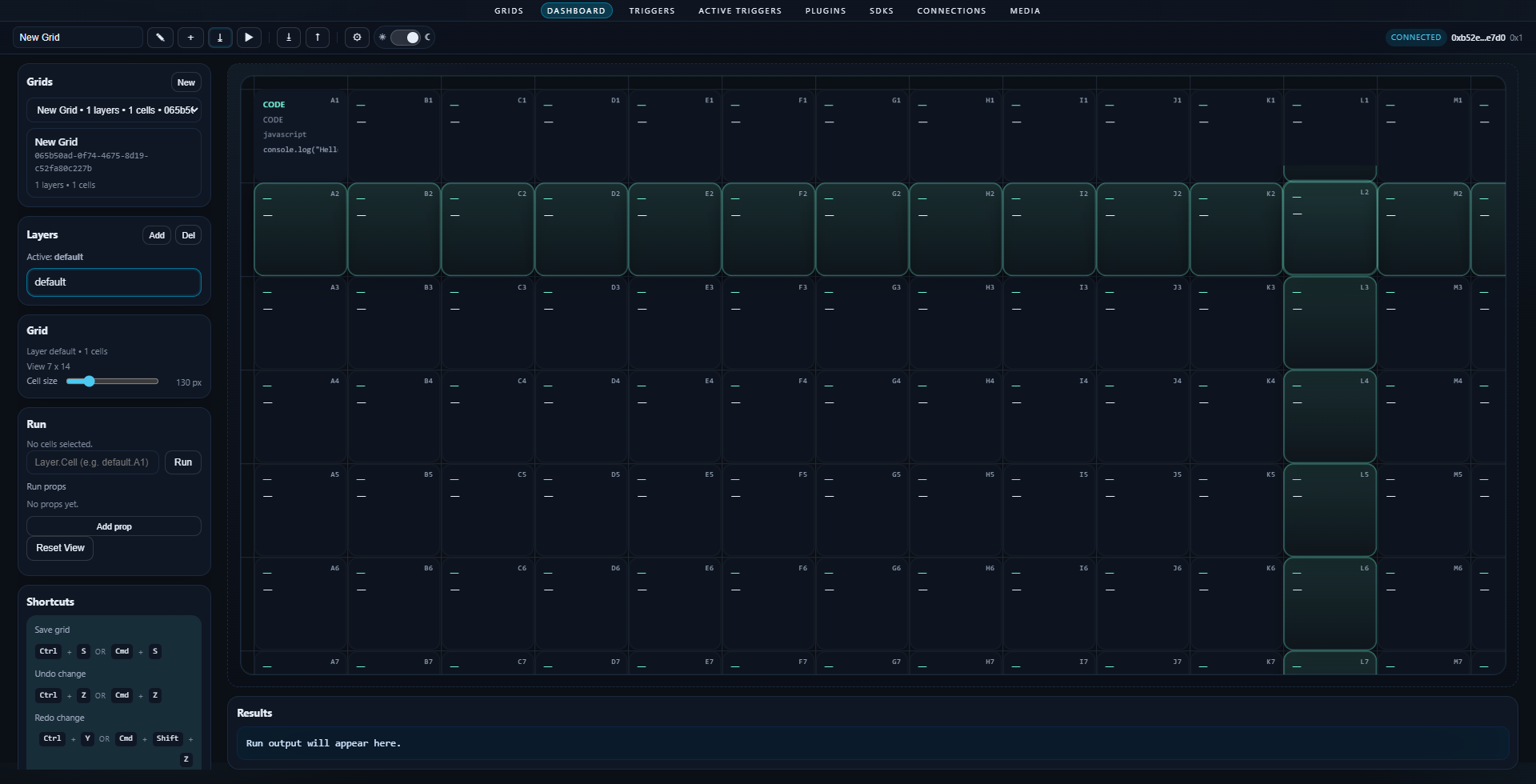Click New button in Grids panel
Image resolution: width=1536 pixels, height=784 pixels.
point(186,82)
